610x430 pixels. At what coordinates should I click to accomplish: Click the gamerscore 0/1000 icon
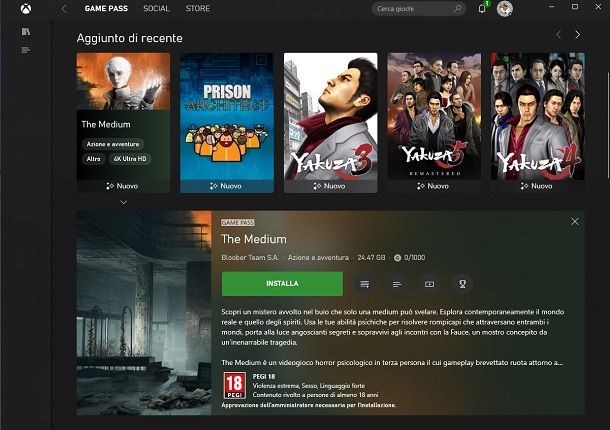click(x=397, y=258)
